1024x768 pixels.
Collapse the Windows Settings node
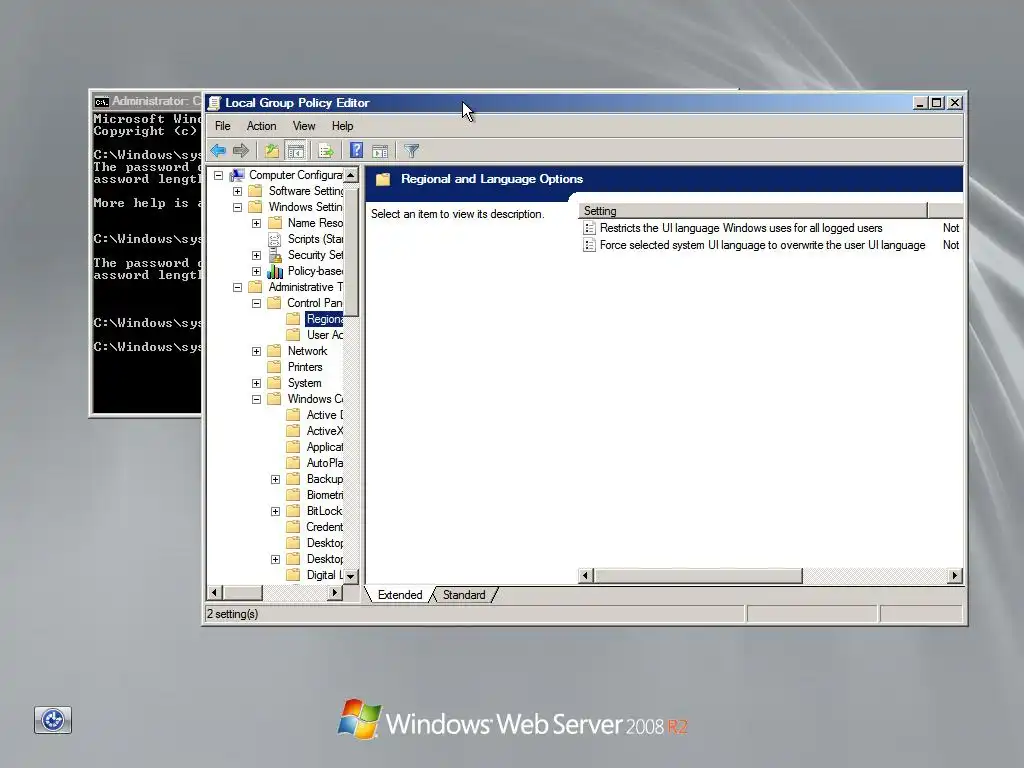pos(238,207)
